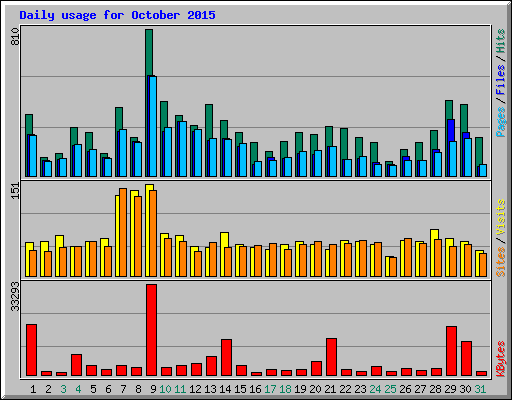Click the red KBytes bar for day 21
The height and width of the screenshot is (400, 512).
tap(331, 357)
